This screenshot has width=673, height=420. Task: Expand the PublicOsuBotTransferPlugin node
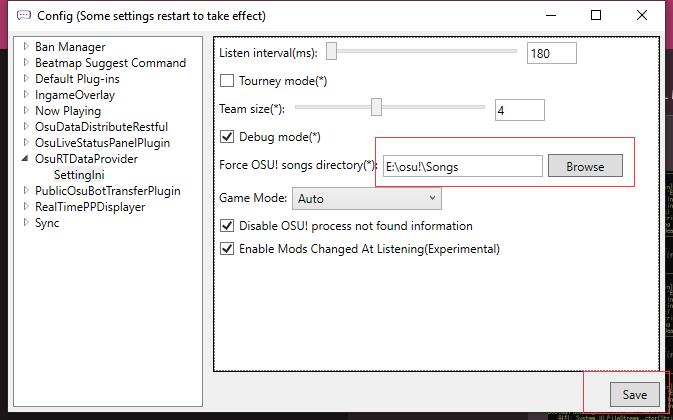click(x=26, y=190)
